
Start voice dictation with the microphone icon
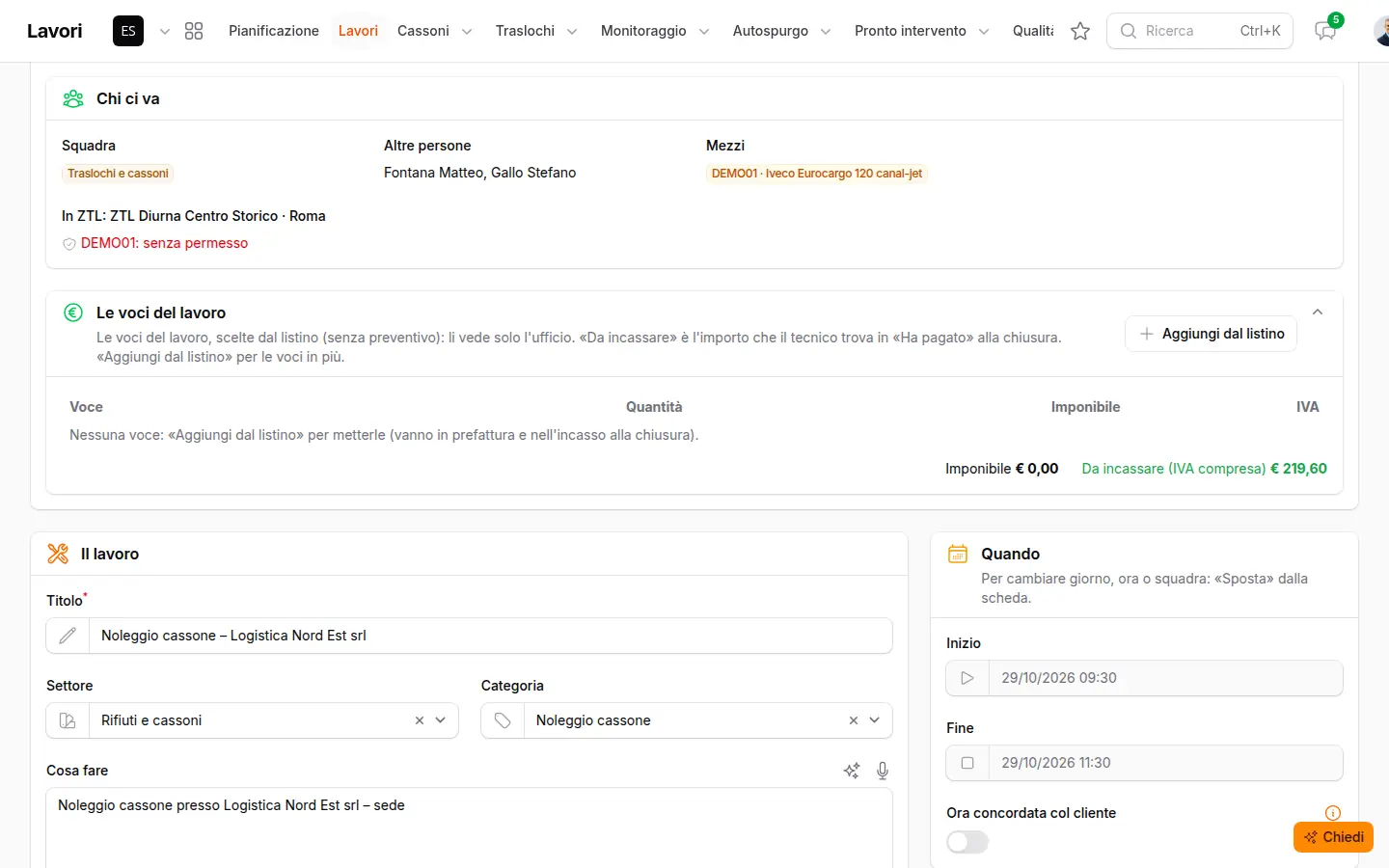(883, 771)
